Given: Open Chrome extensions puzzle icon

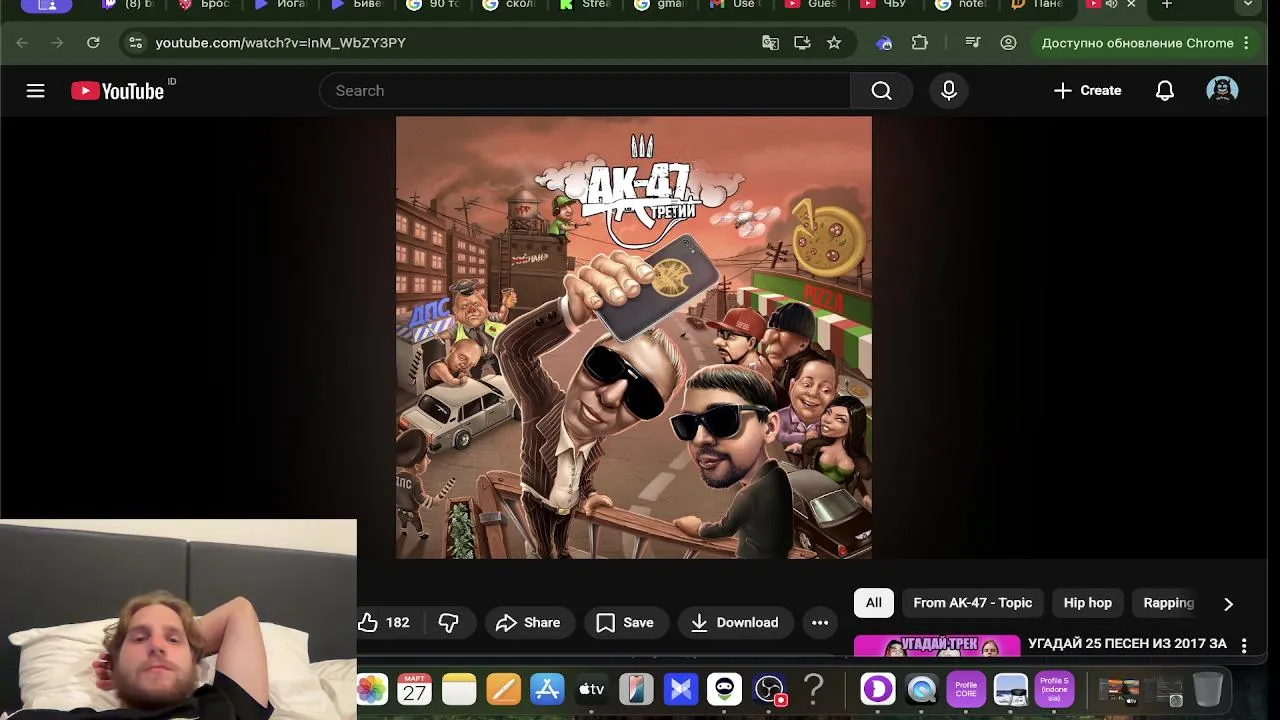Looking at the screenshot, I should click(920, 43).
